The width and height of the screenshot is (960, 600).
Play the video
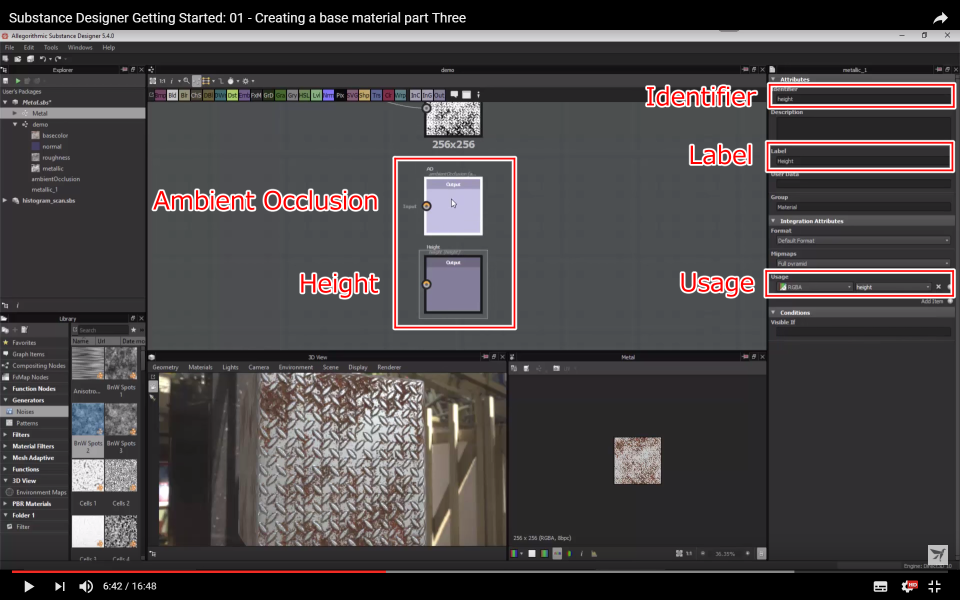(x=28, y=586)
